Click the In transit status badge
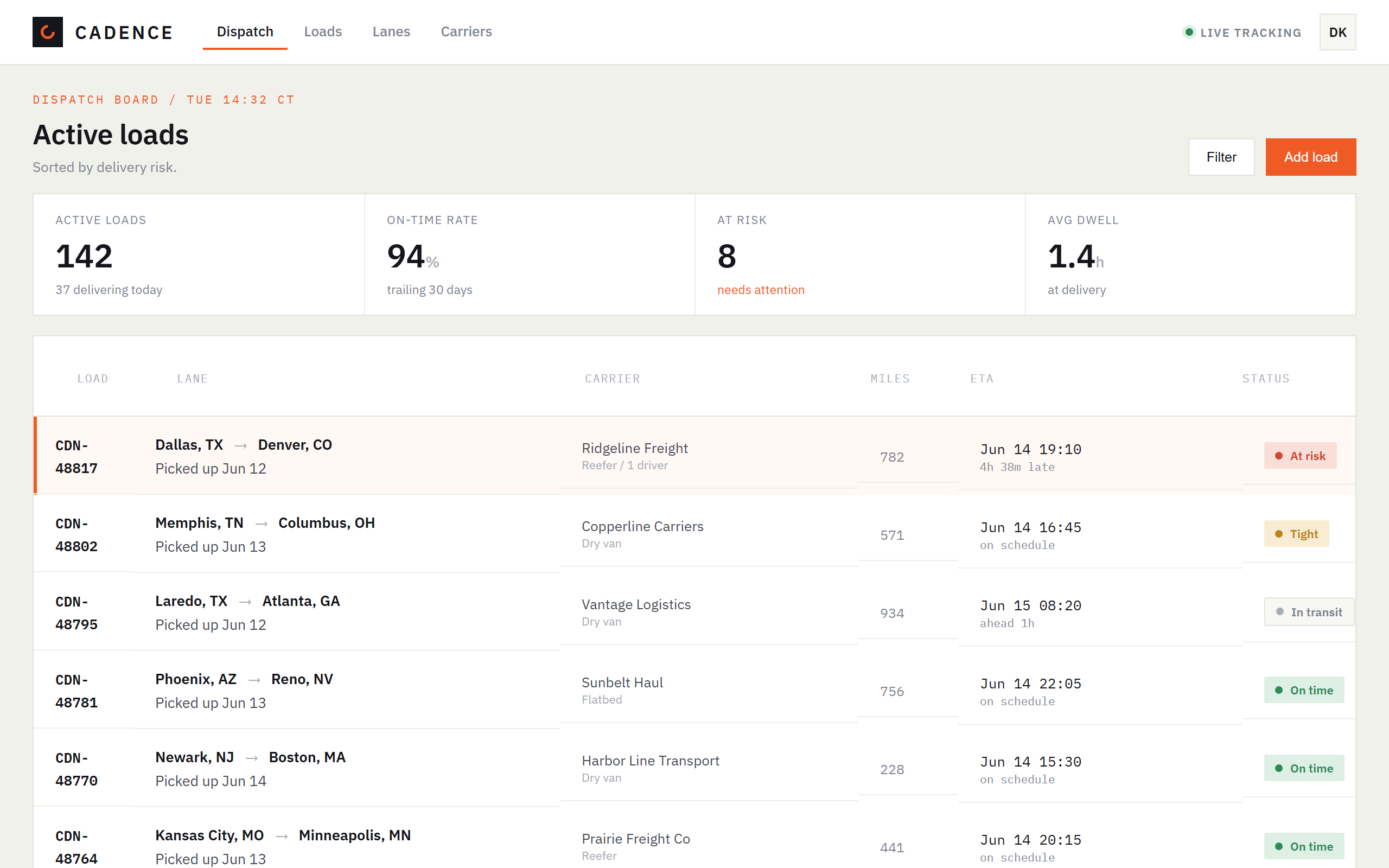 point(1309,612)
